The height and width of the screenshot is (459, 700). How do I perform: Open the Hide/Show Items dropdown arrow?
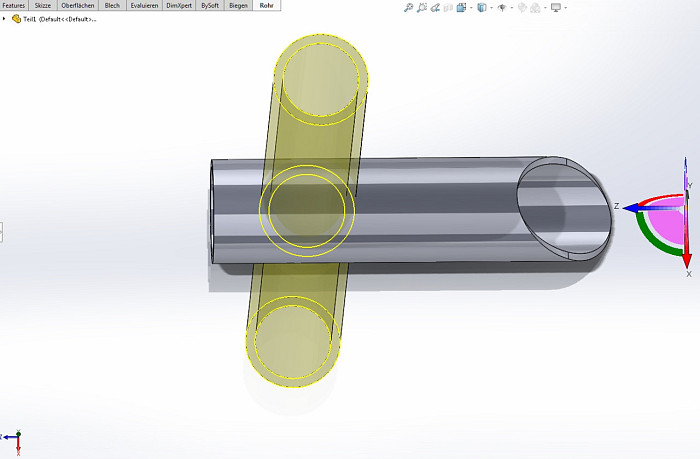click(512, 8)
